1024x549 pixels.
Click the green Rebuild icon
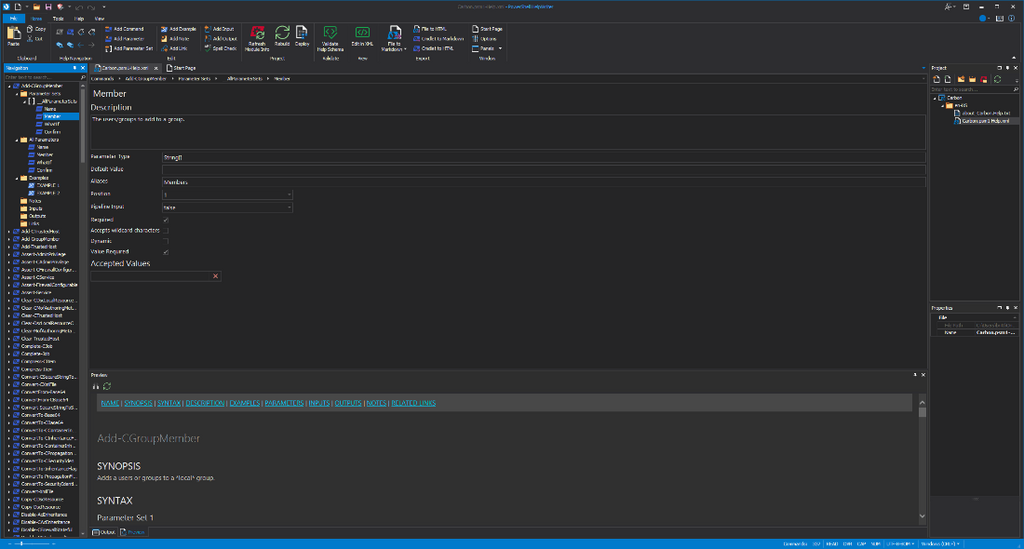coord(282,32)
